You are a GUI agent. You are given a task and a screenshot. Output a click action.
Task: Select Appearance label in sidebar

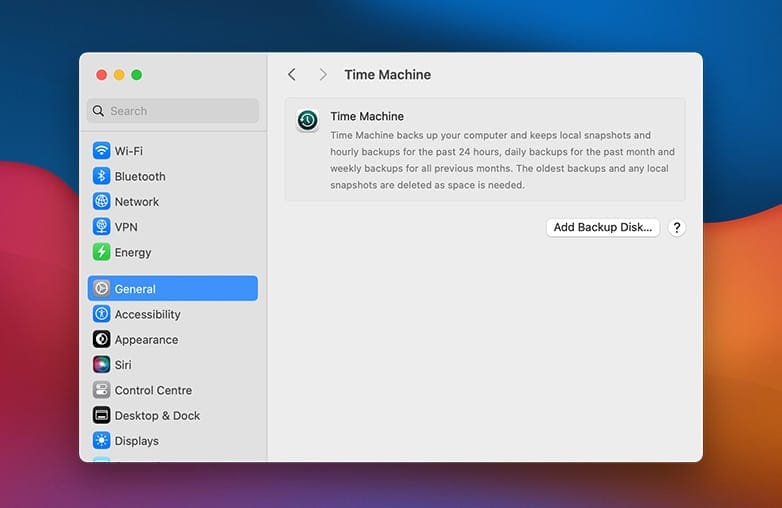(147, 340)
